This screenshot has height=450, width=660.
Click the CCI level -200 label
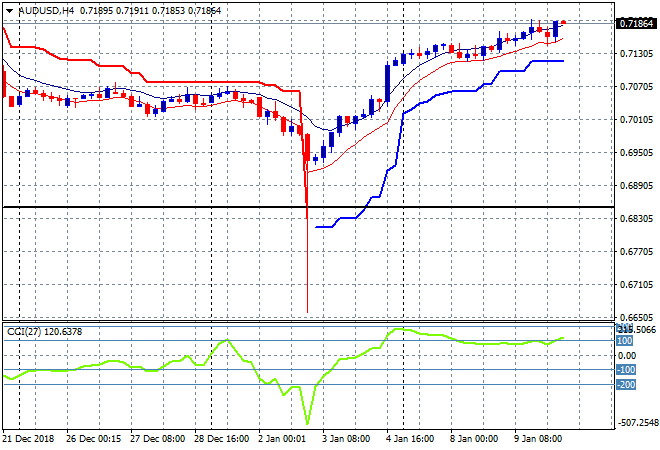click(626, 384)
